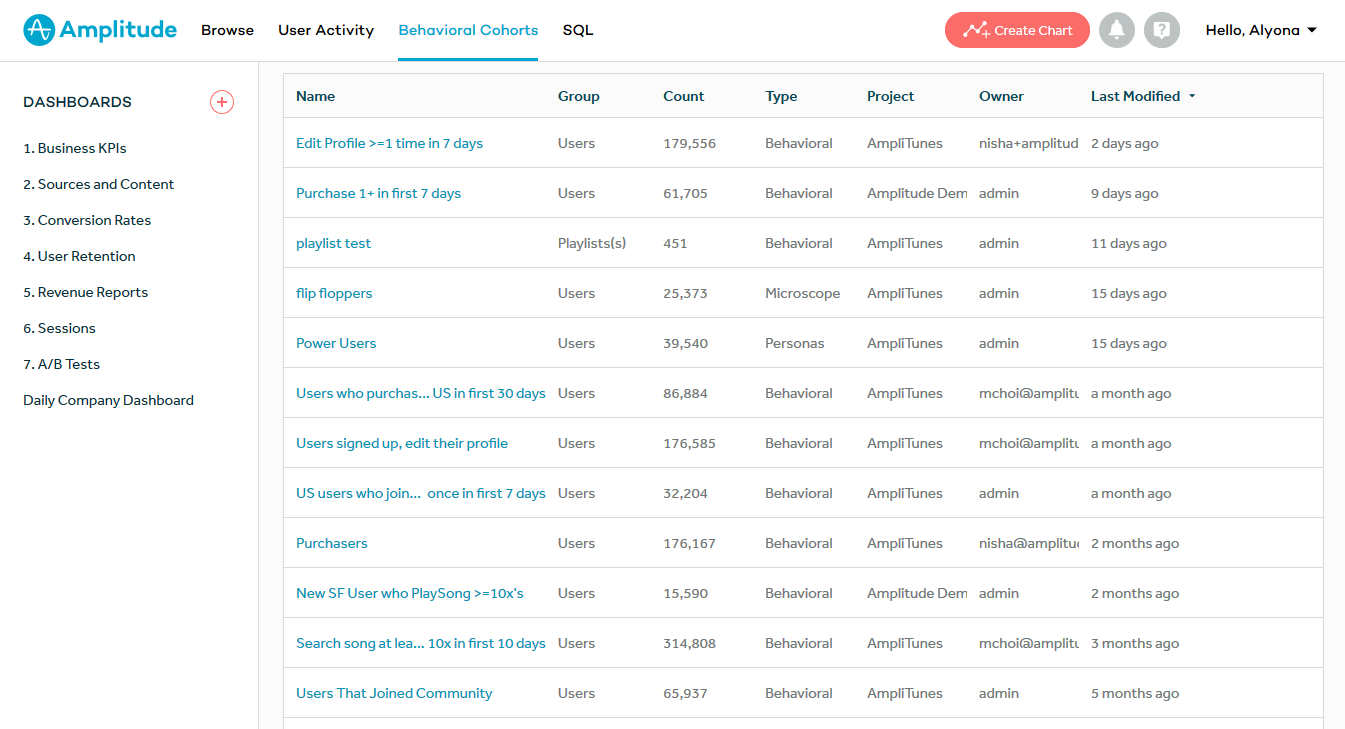Open the notifications bell
This screenshot has height=729, width=1345.
click(1117, 30)
